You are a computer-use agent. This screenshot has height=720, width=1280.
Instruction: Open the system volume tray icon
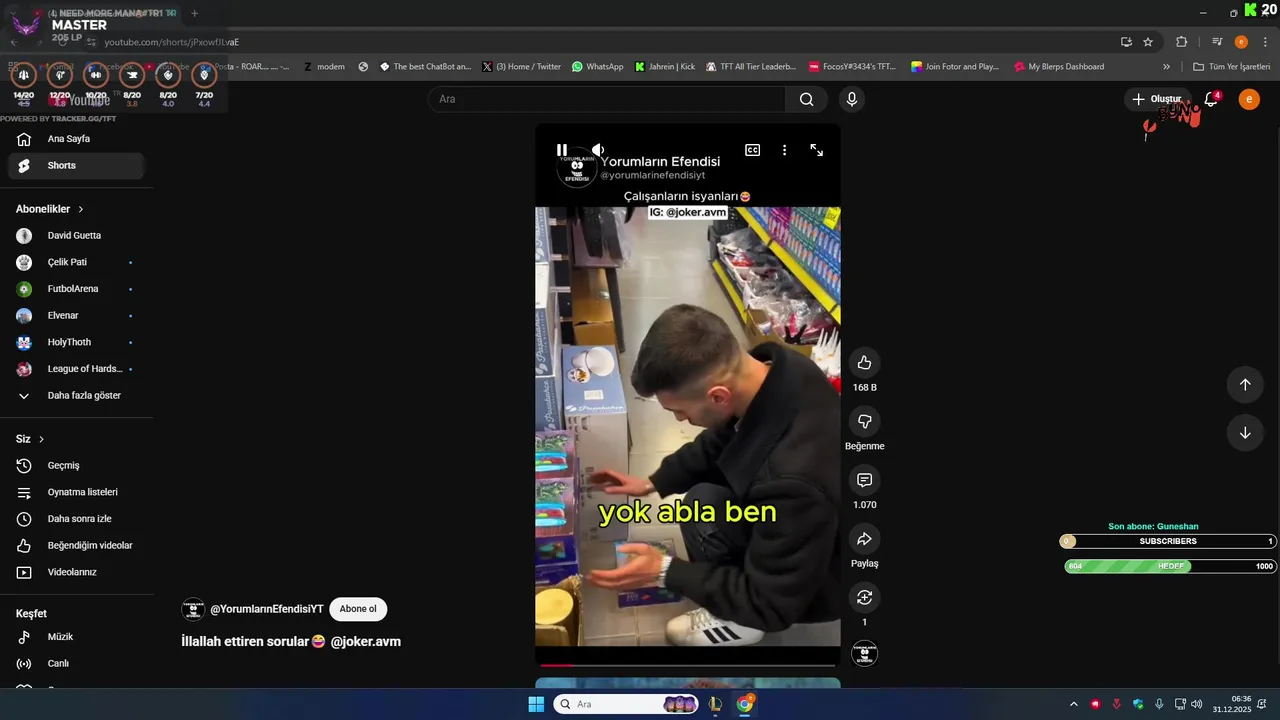click(x=1197, y=704)
